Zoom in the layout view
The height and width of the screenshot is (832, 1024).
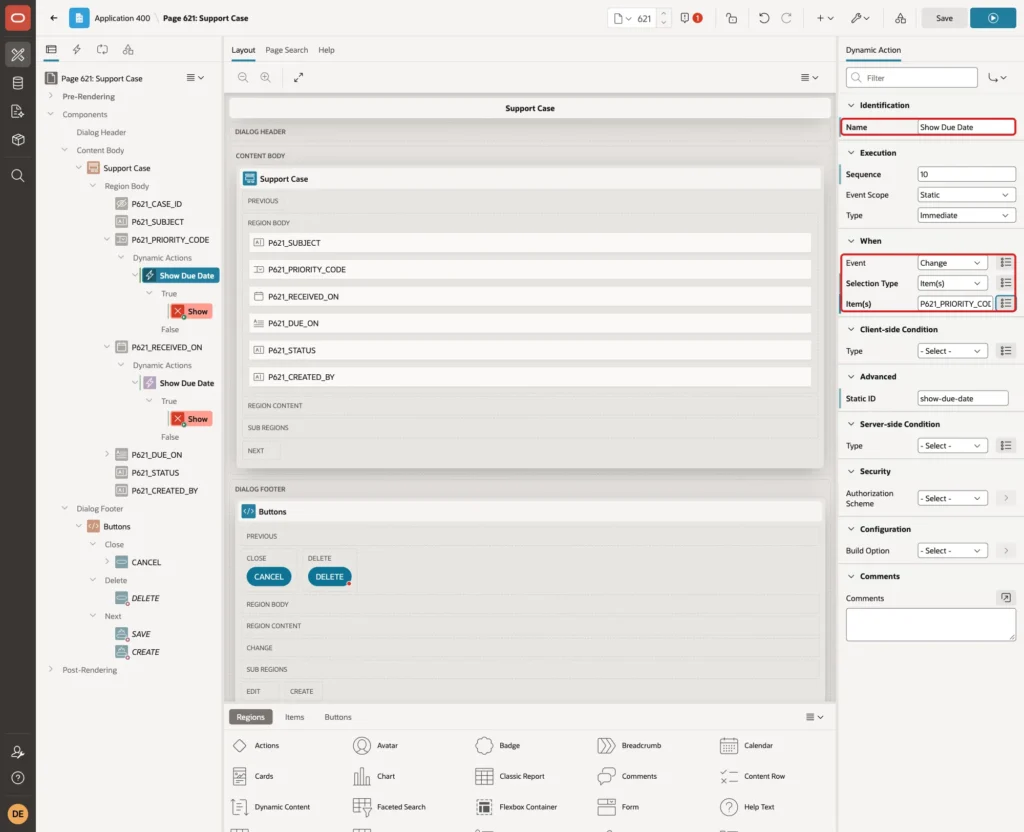click(265, 77)
